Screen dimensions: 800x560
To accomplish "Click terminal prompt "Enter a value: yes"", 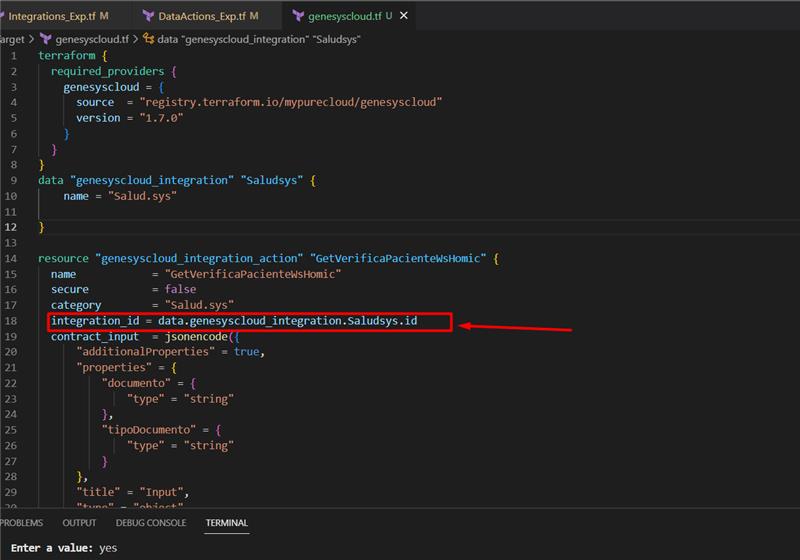I will tap(64, 548).
